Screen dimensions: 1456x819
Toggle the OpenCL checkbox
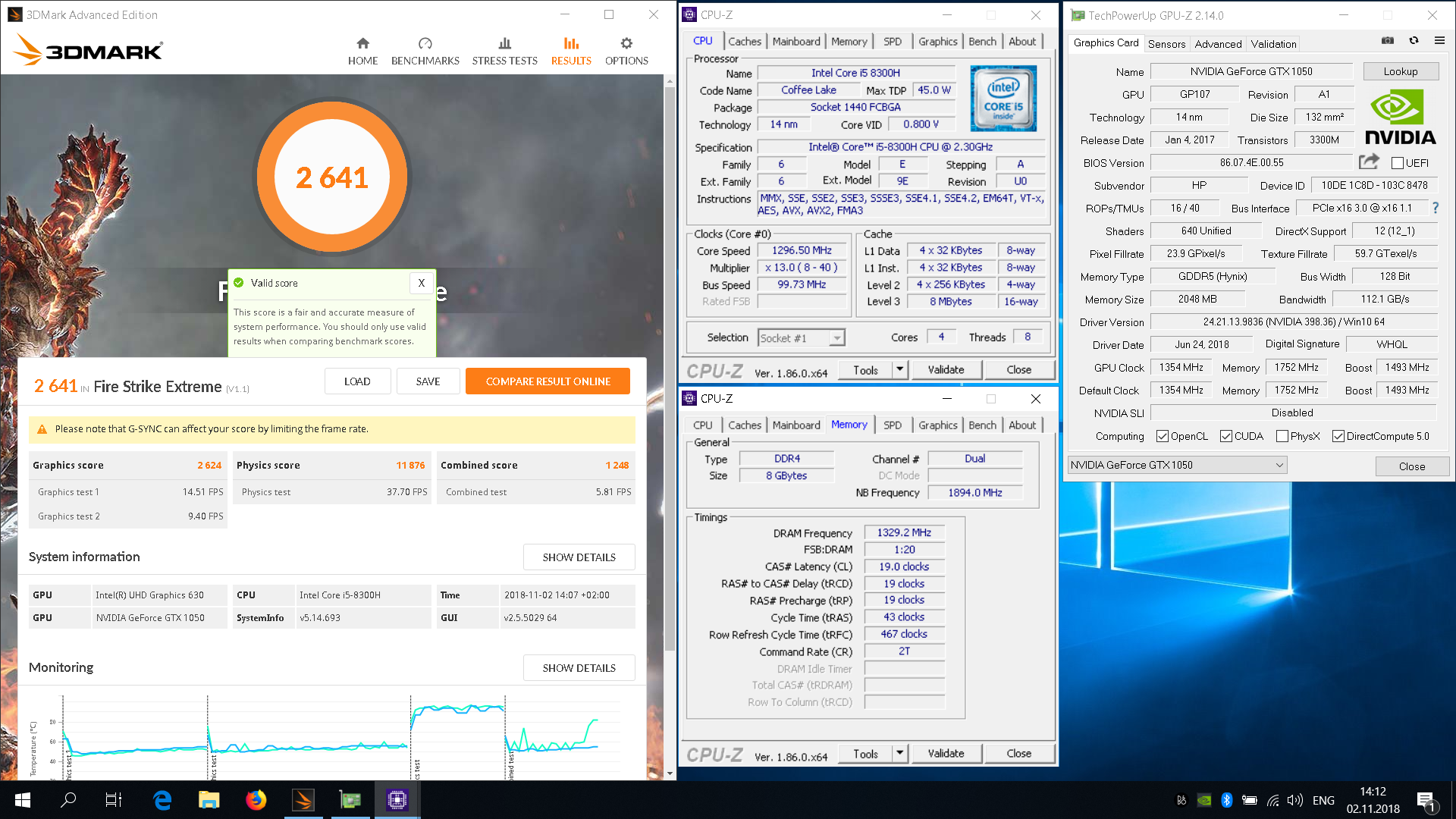(x=1162, y=436)
